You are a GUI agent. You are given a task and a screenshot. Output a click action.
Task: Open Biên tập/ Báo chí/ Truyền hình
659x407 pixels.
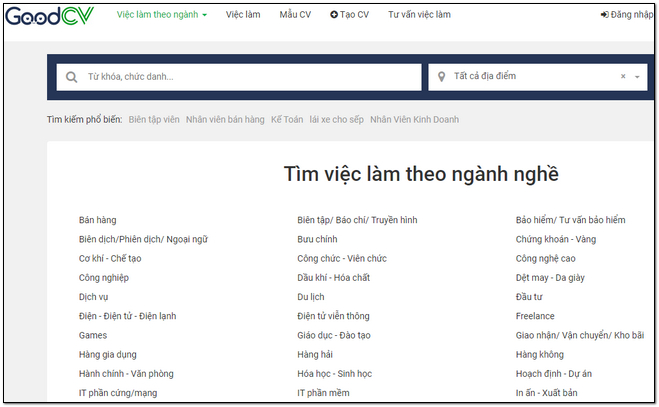tap(357, 220)
